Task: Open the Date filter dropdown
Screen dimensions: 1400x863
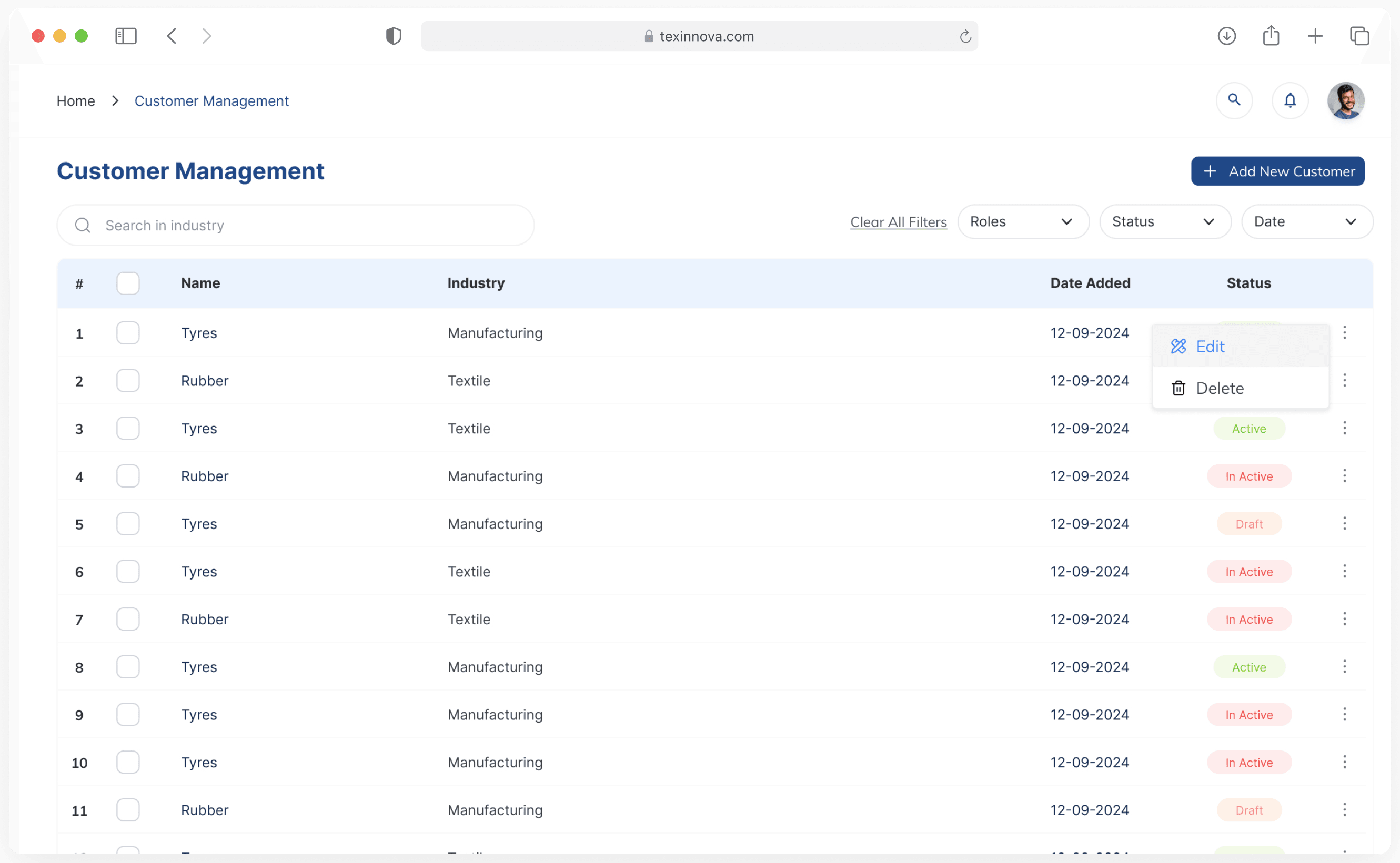Action: coord(1306,221)
